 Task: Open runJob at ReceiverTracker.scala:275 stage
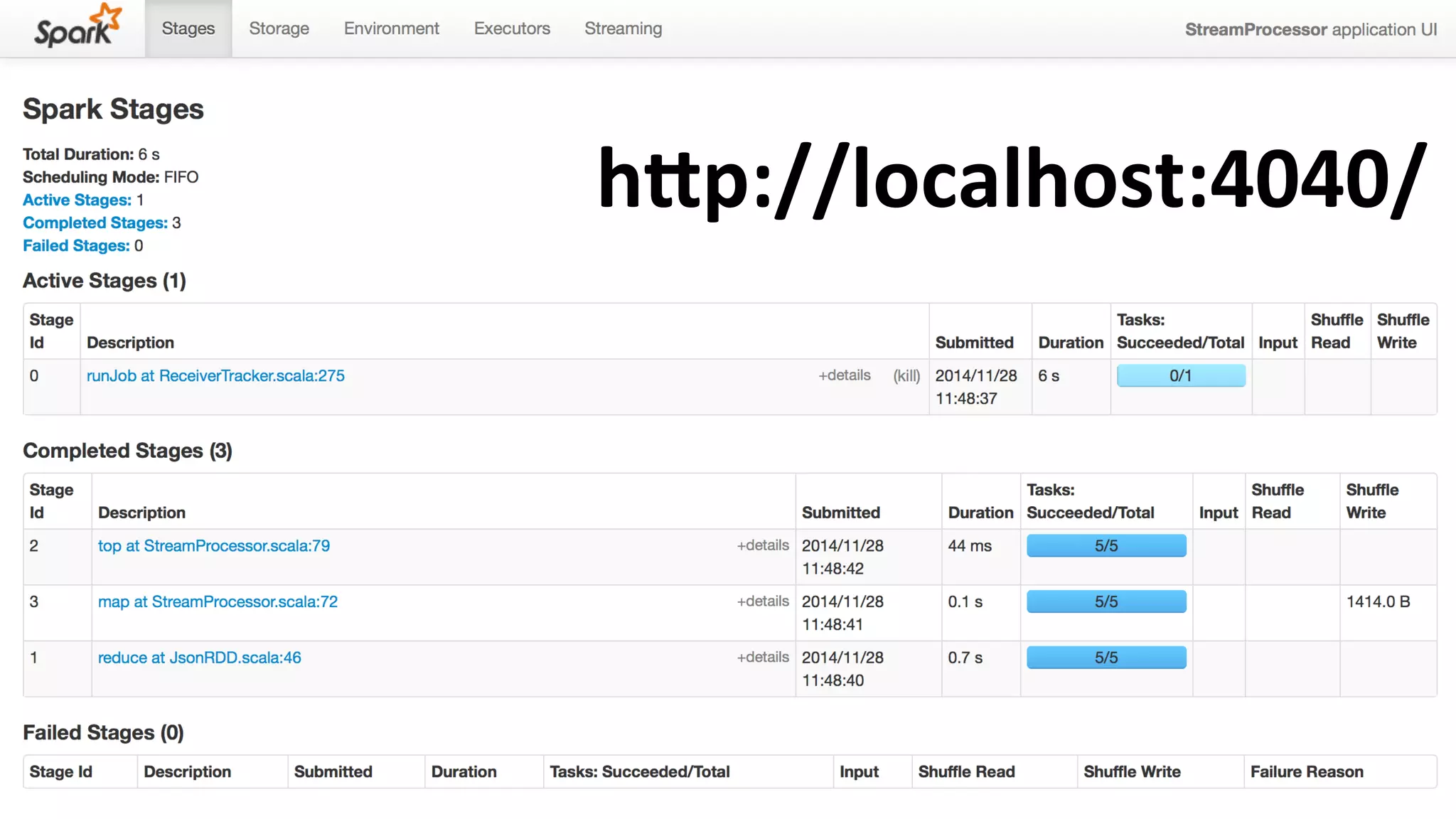(x=215, y=375)
